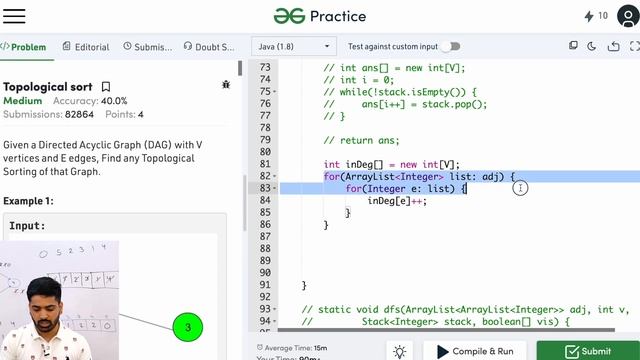Expand the editor to fullscreen
640x360 pixels.
634,46
